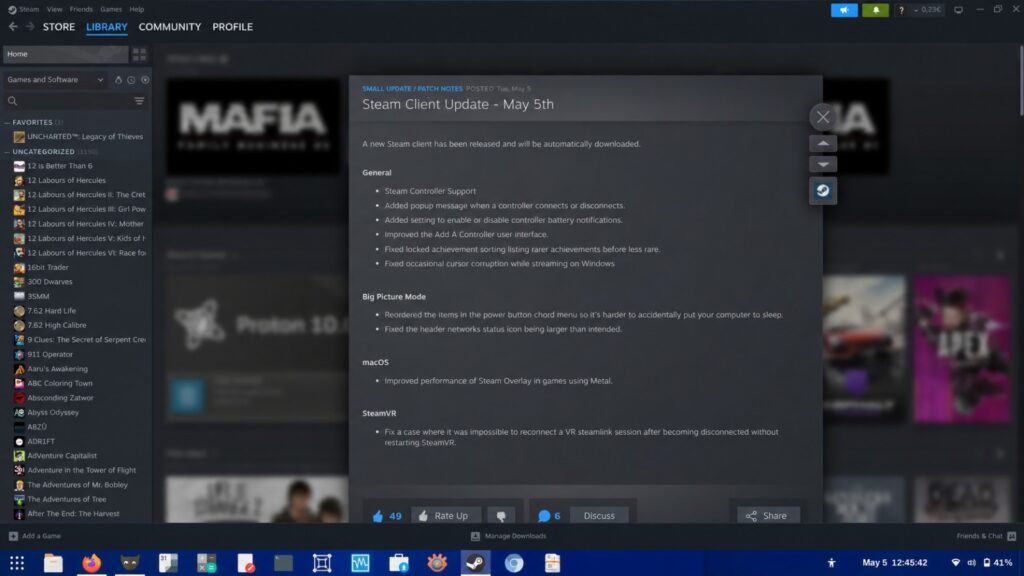The width and height of the screenshot is (1024, 576).
Task: Click the Rate Up button
Action: (x=445, y=515)
